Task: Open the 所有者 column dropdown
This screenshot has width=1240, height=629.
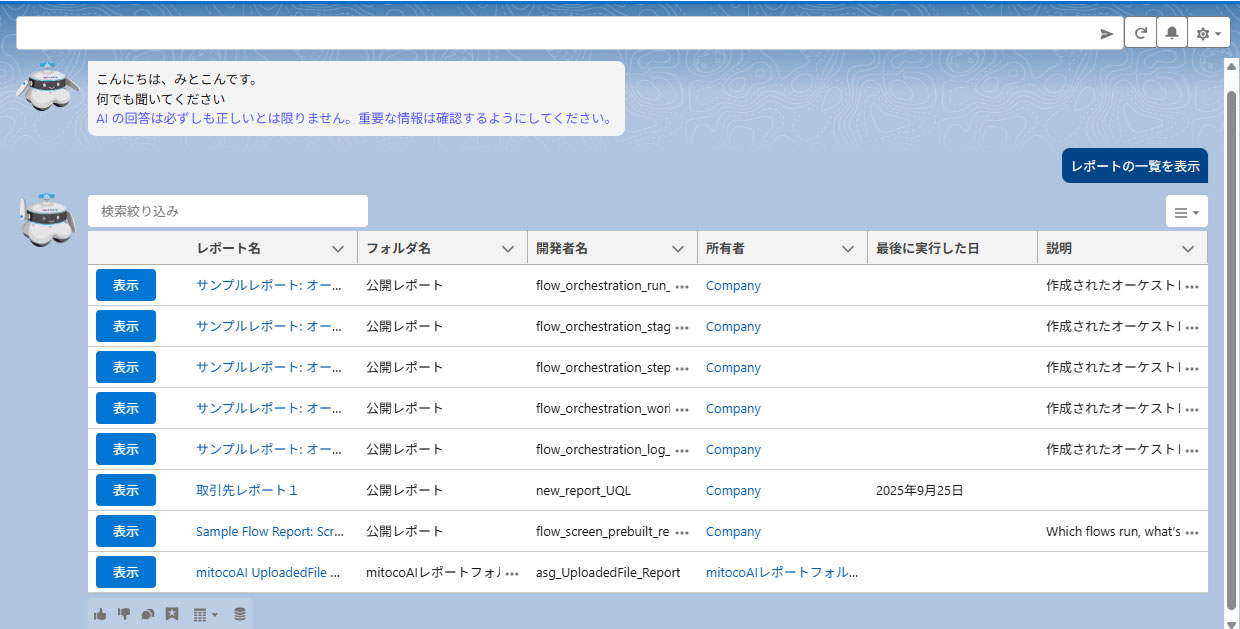Action: click(x=849, y=247)
